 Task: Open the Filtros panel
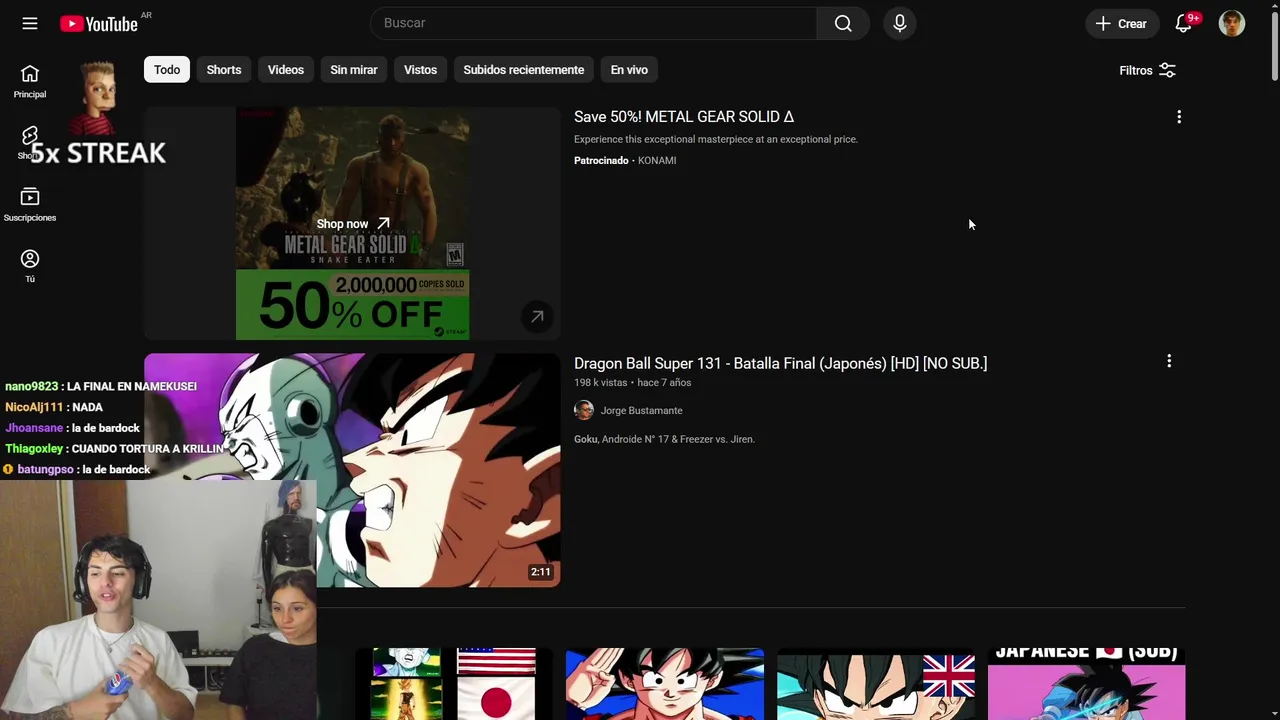(1147, 70)
